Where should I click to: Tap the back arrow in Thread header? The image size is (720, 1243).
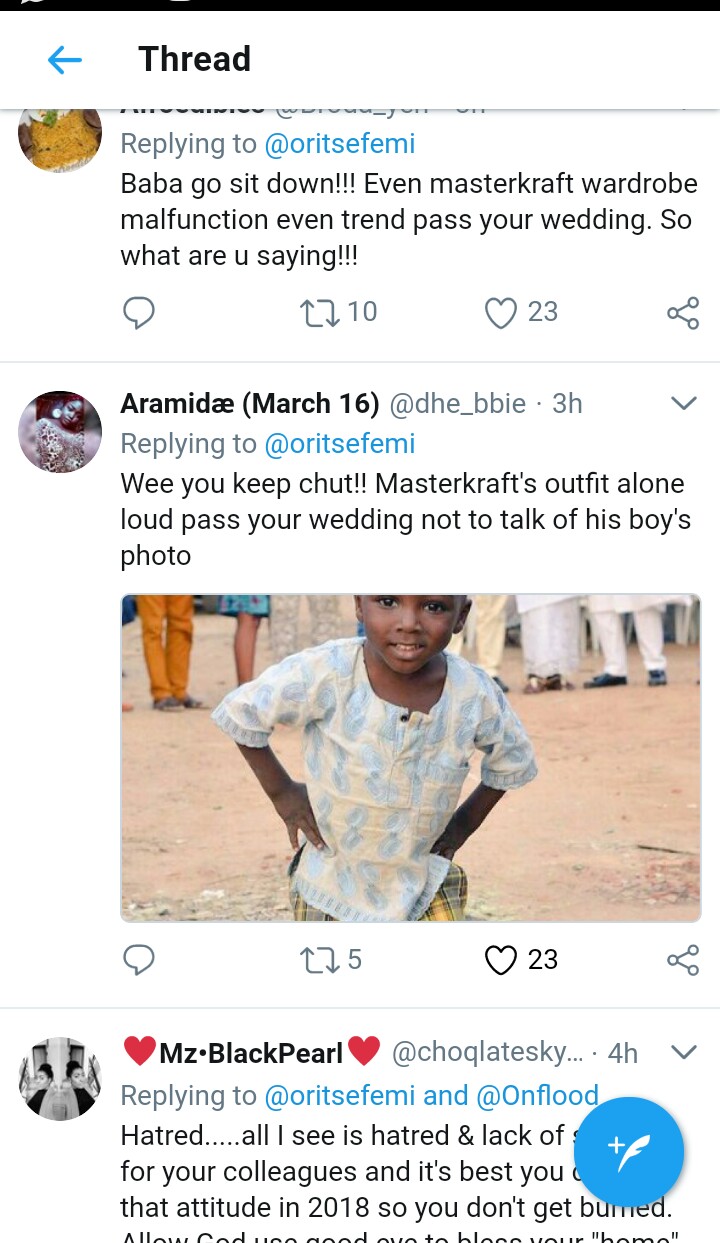(65, 60)
